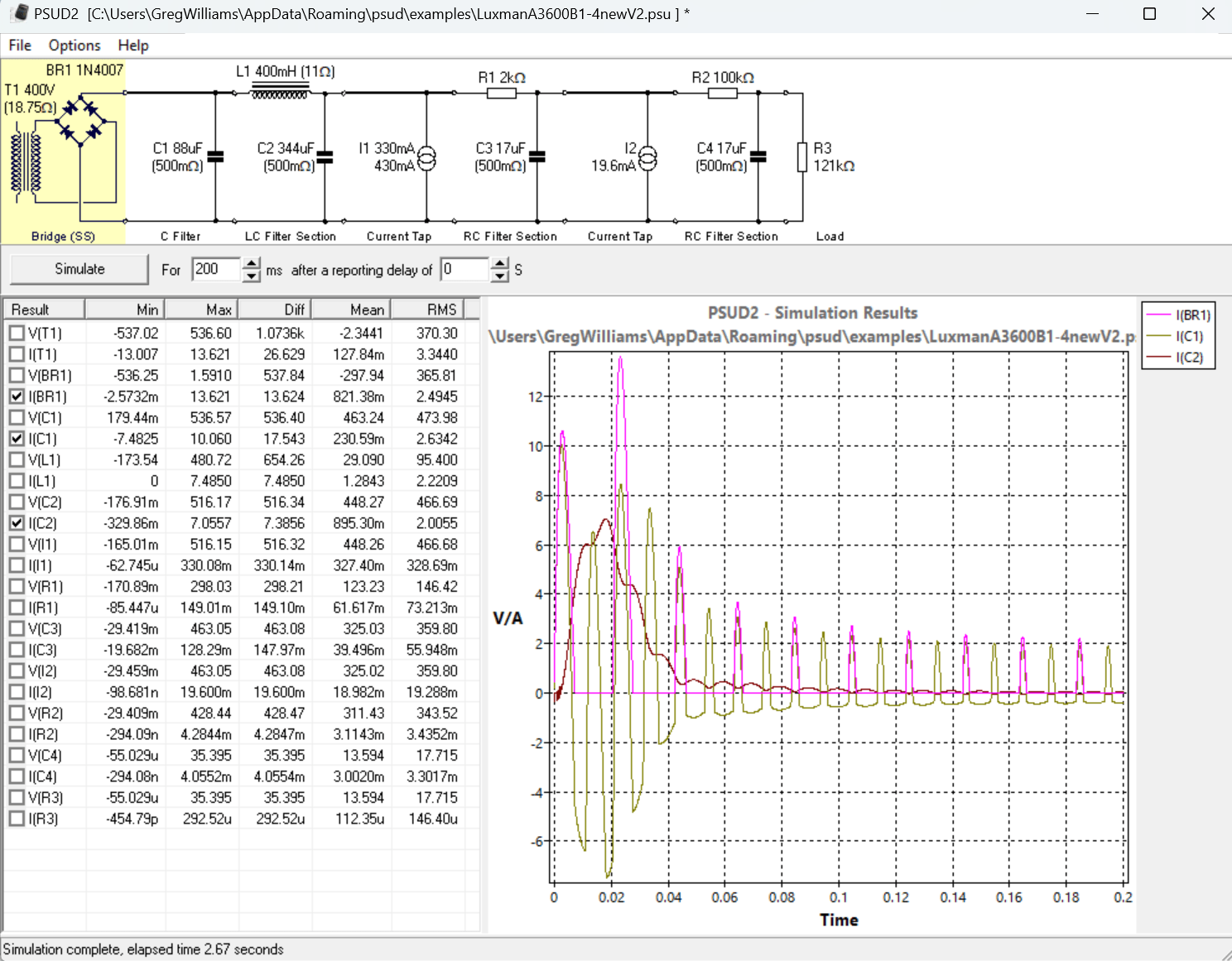Image resolution: width=1232 pixels, height=961 pixels.
Task: Click the I(BR1) max value 13.621
Action: pos(210,396)
